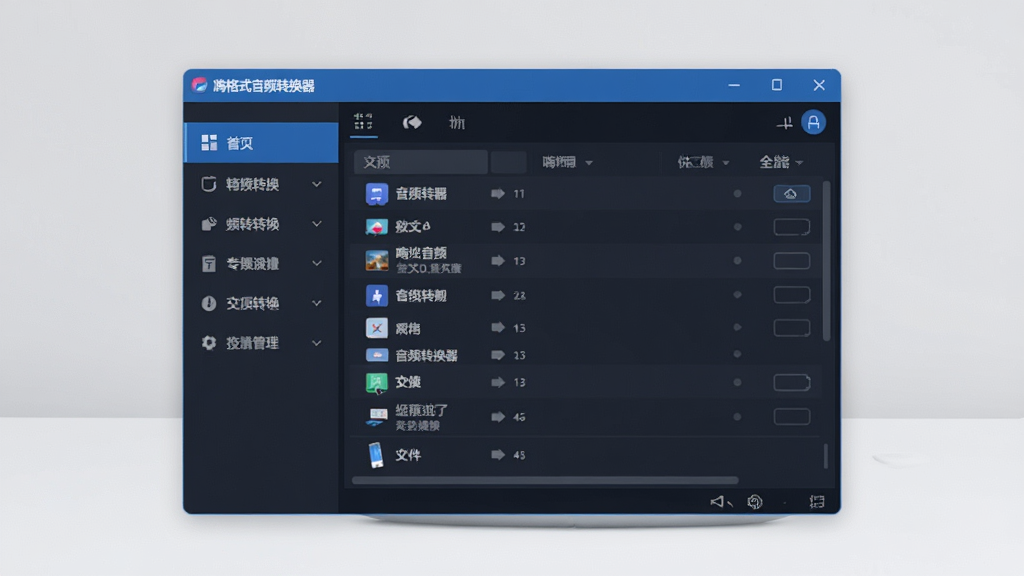Select the 文件 entry name
The height and width of the screenshot is (576, 1024).
(x=408, y=455)
